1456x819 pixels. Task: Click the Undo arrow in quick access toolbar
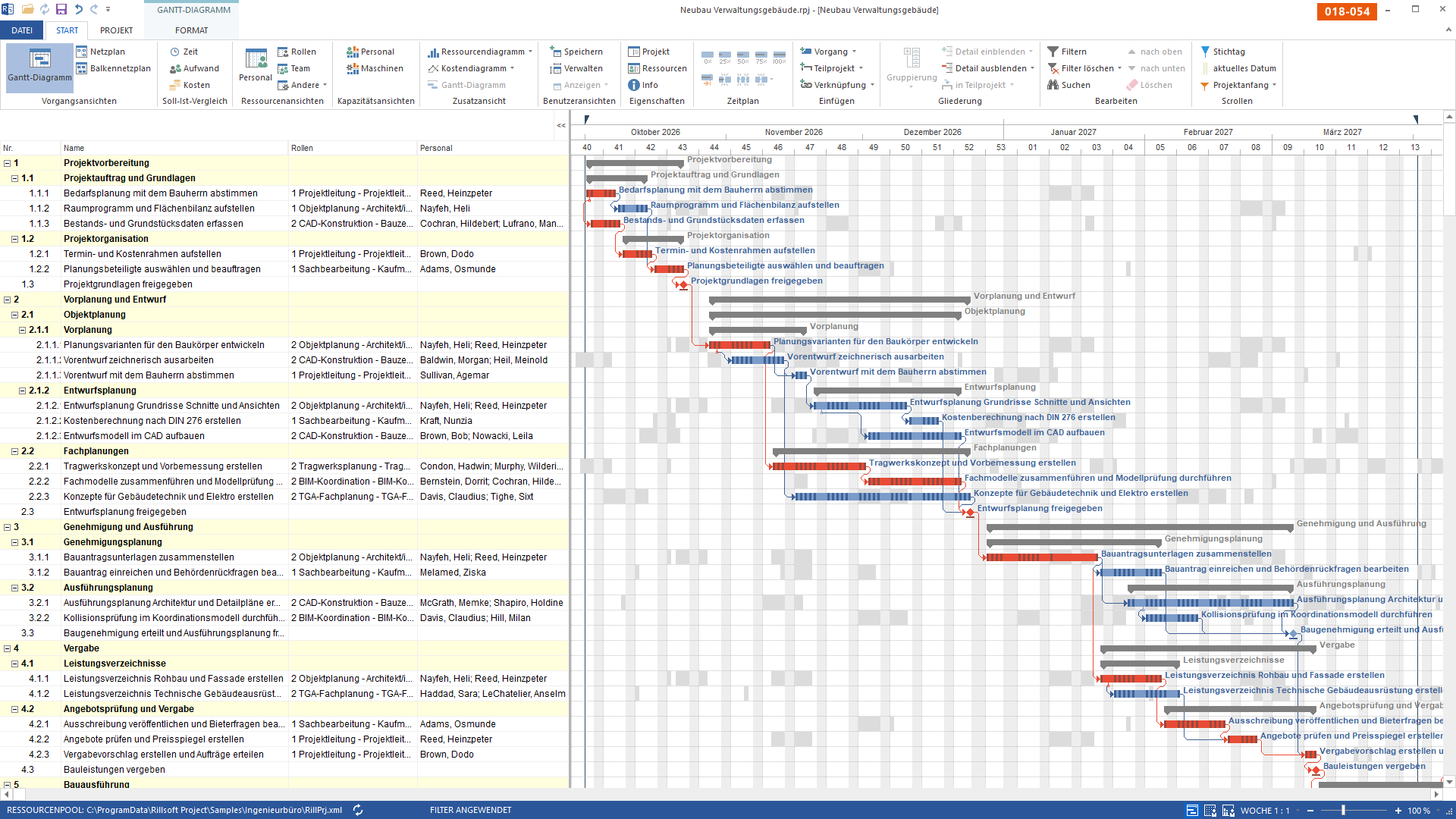[79, 9]
